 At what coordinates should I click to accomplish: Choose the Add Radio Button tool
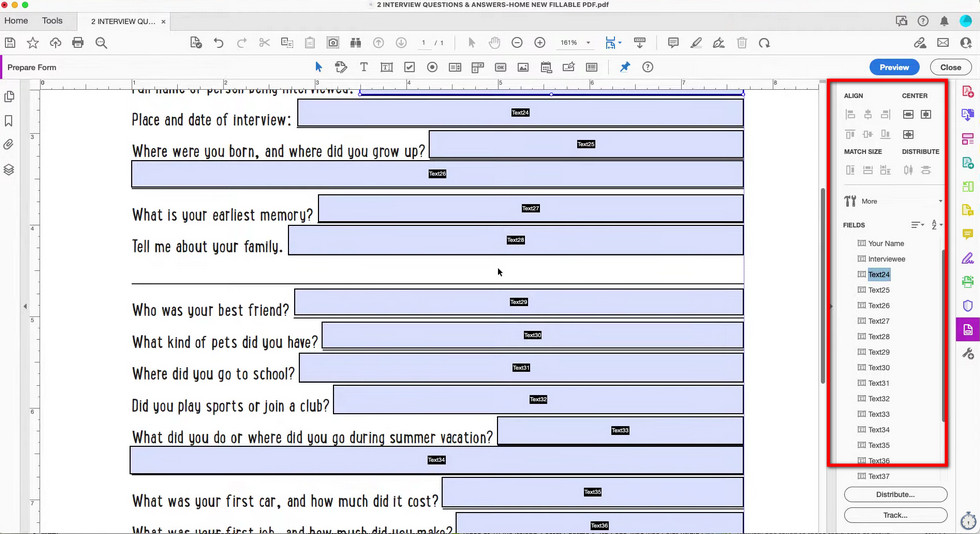(x=432, y=67)
